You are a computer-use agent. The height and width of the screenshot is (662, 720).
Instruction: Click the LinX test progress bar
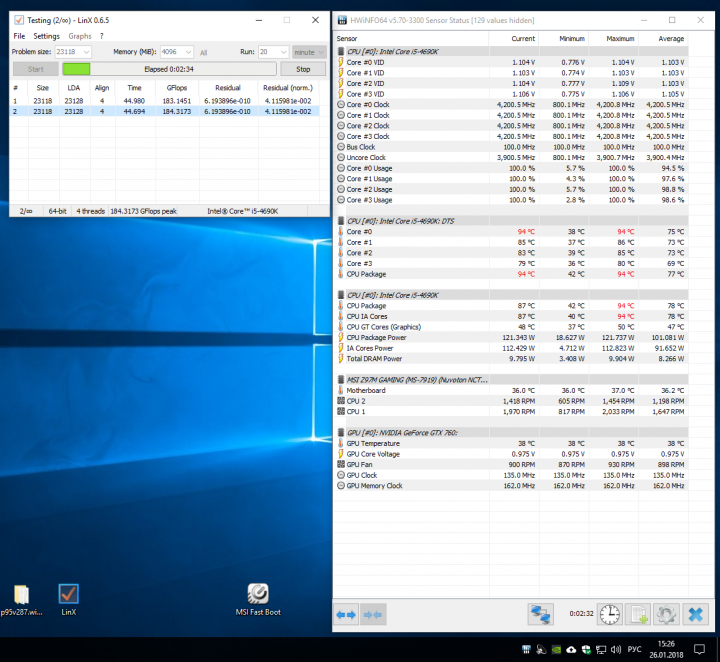169,69
